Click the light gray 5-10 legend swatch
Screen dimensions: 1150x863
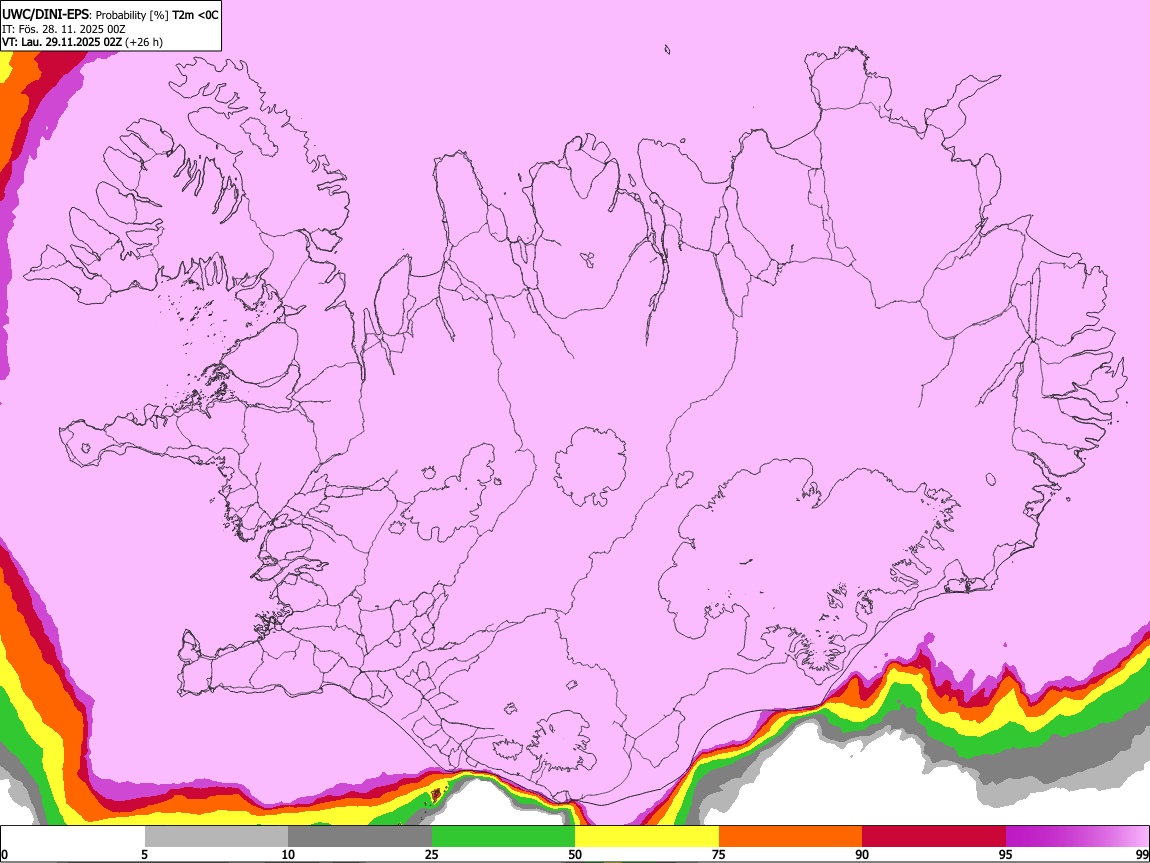click(216, 837)
